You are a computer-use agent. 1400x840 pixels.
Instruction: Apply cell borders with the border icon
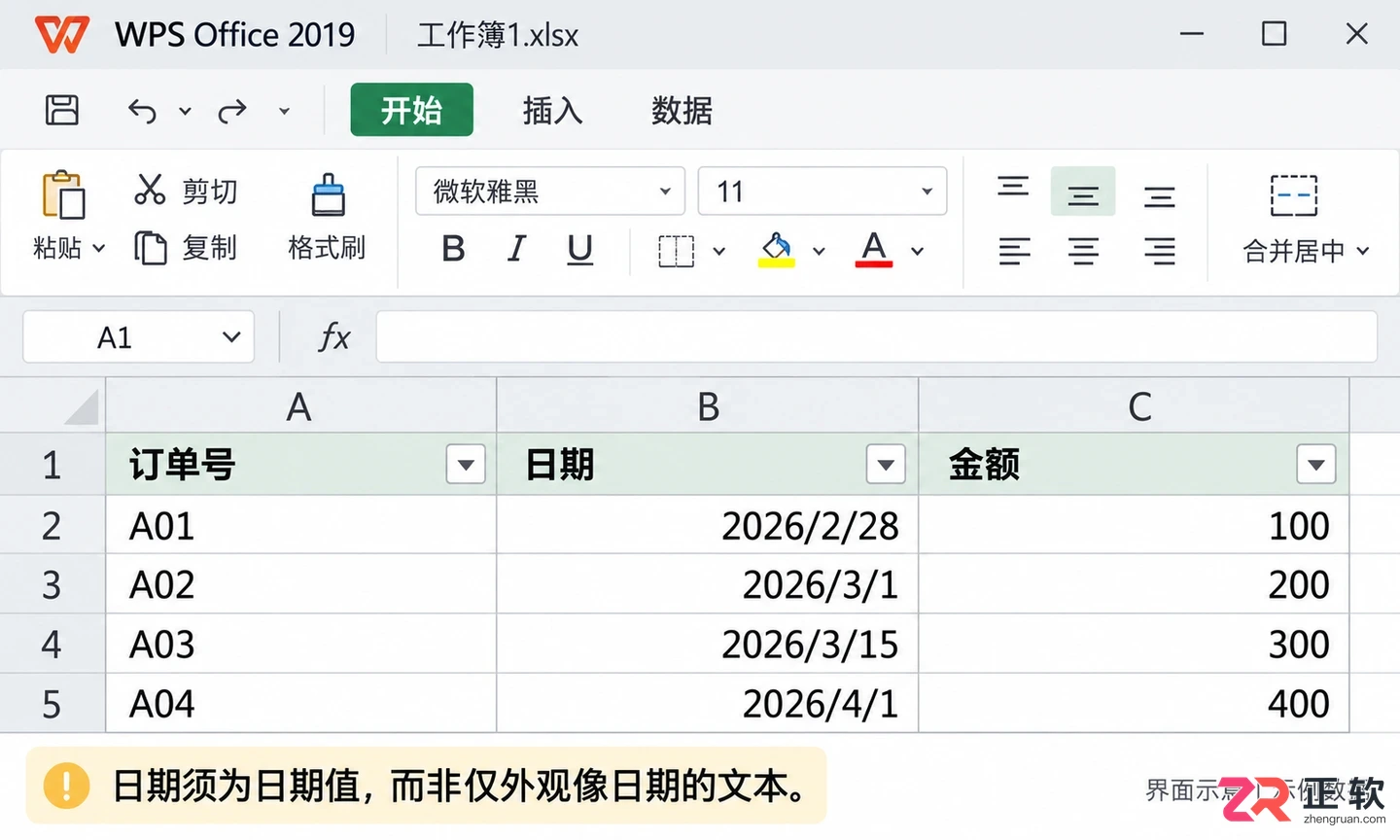pyautogui.click(x=676, y=251)
